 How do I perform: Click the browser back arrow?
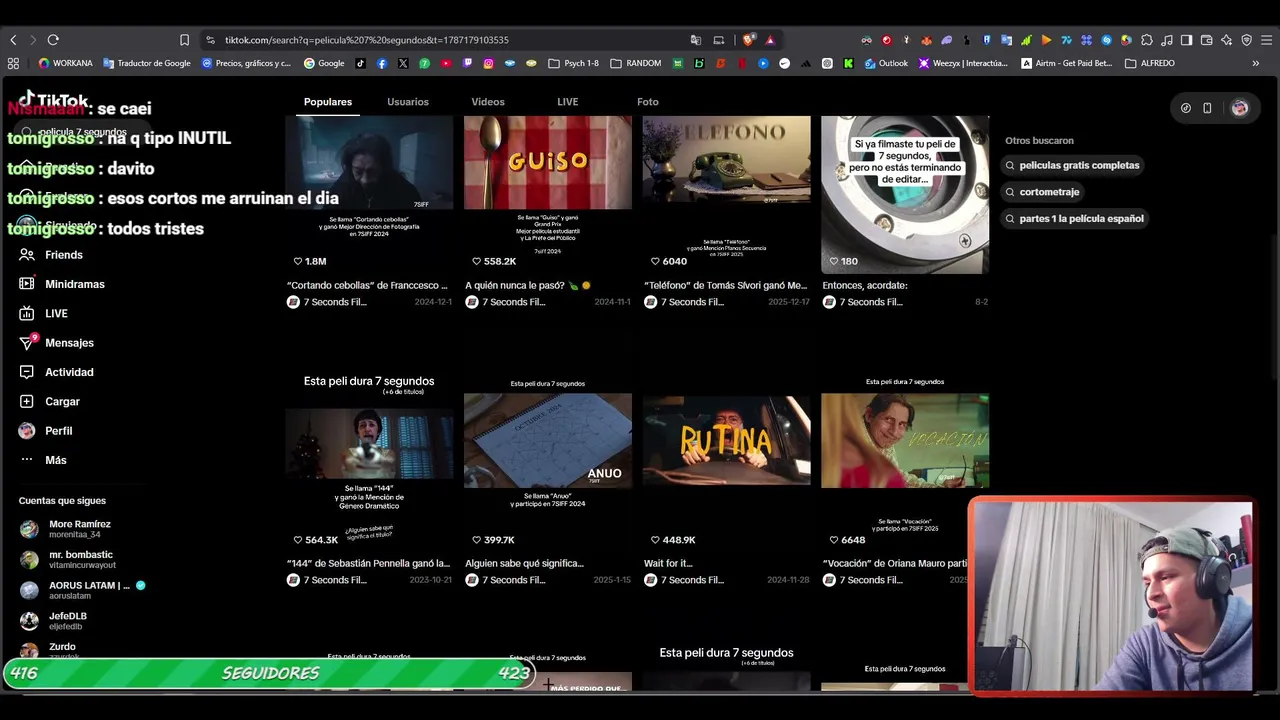pos(13,40)
